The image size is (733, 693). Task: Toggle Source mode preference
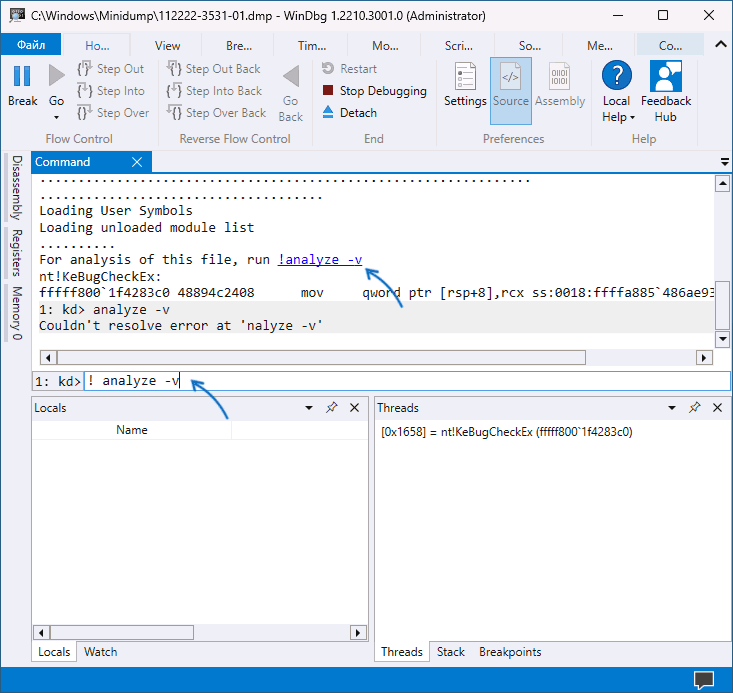510,91
